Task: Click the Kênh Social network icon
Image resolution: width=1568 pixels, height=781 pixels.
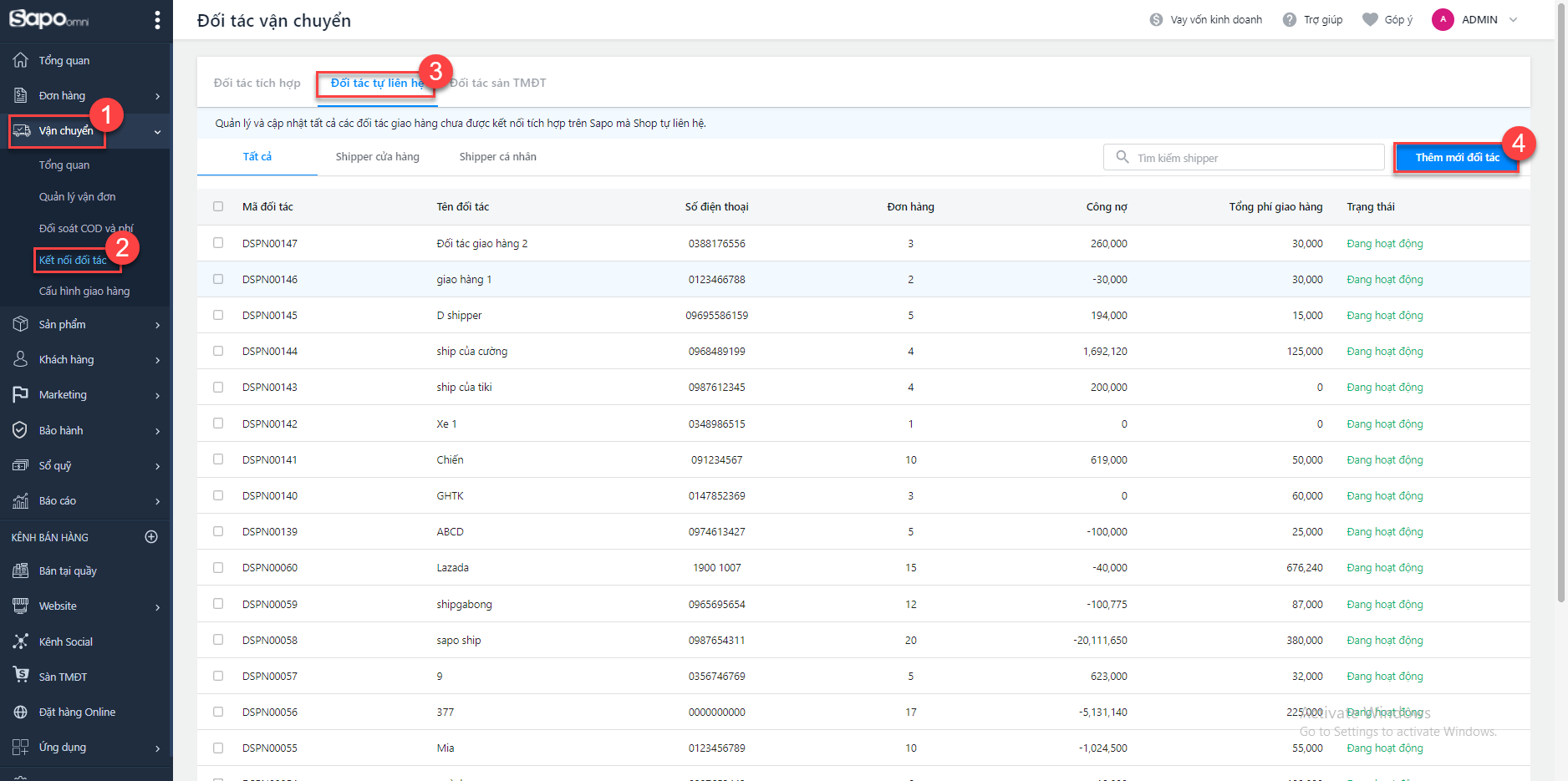Action: 21,642
